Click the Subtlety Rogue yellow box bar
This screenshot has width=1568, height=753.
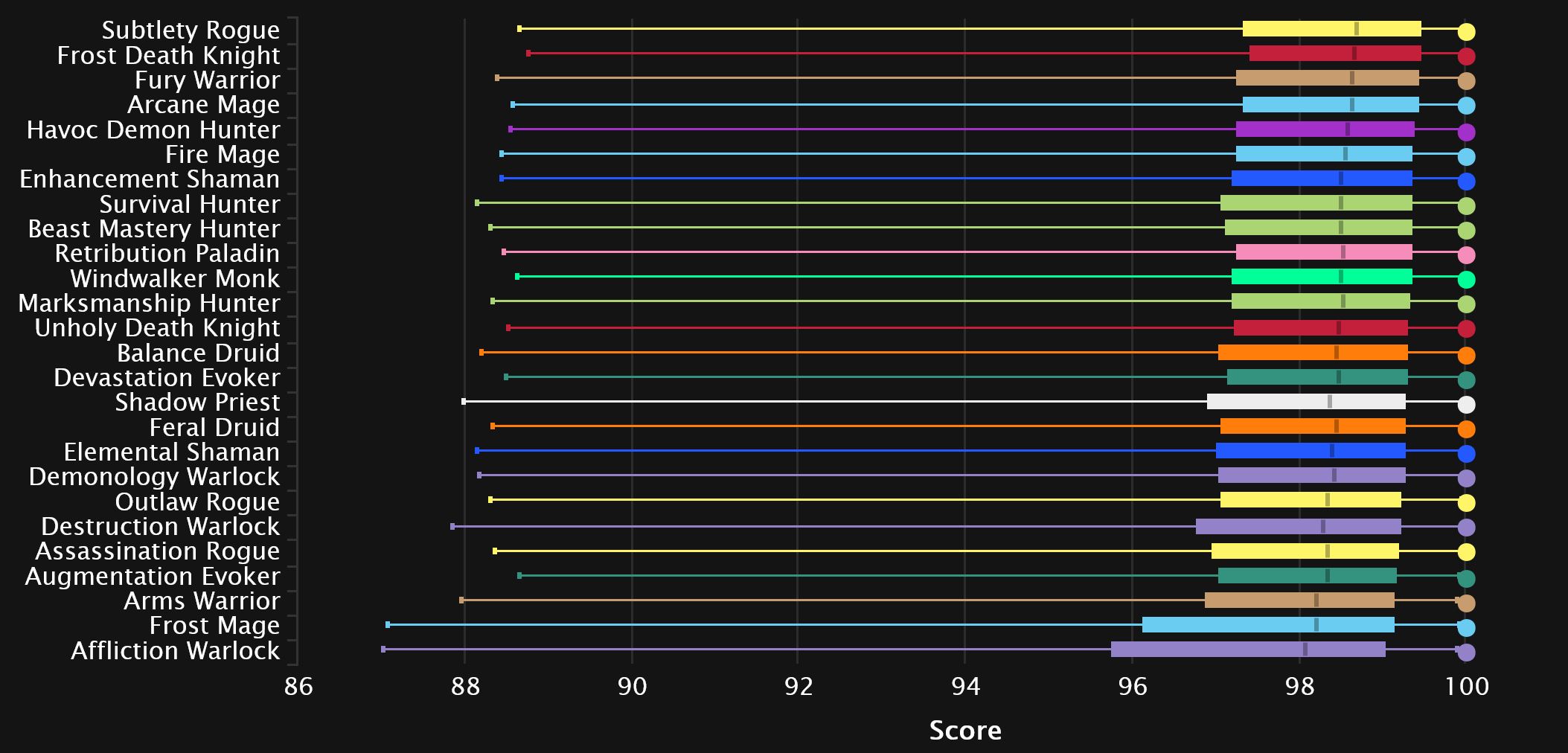pos(1331,29)
